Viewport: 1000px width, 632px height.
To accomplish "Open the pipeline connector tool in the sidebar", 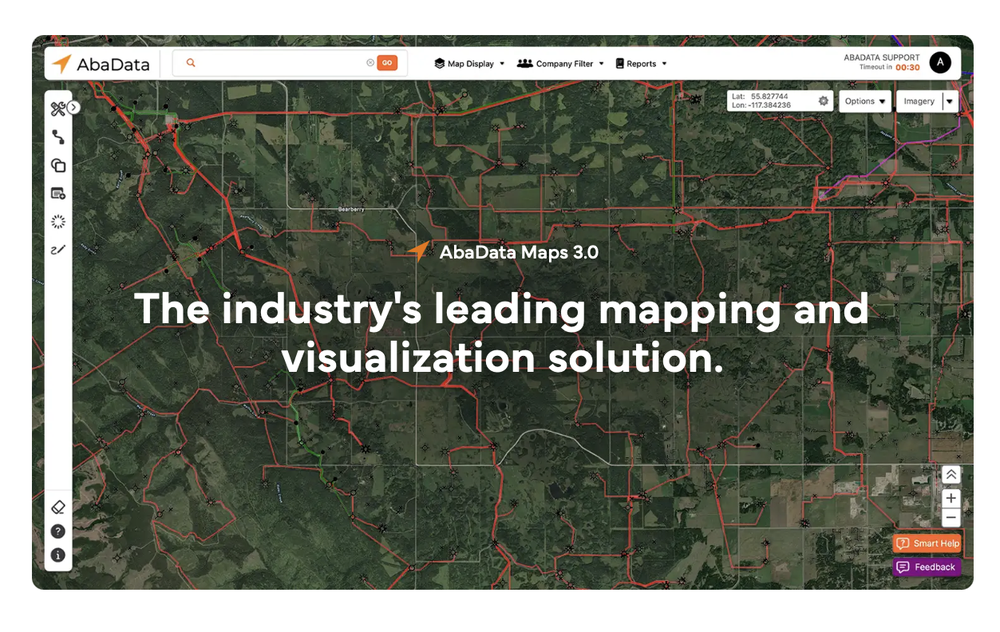I will coord(57,136).
